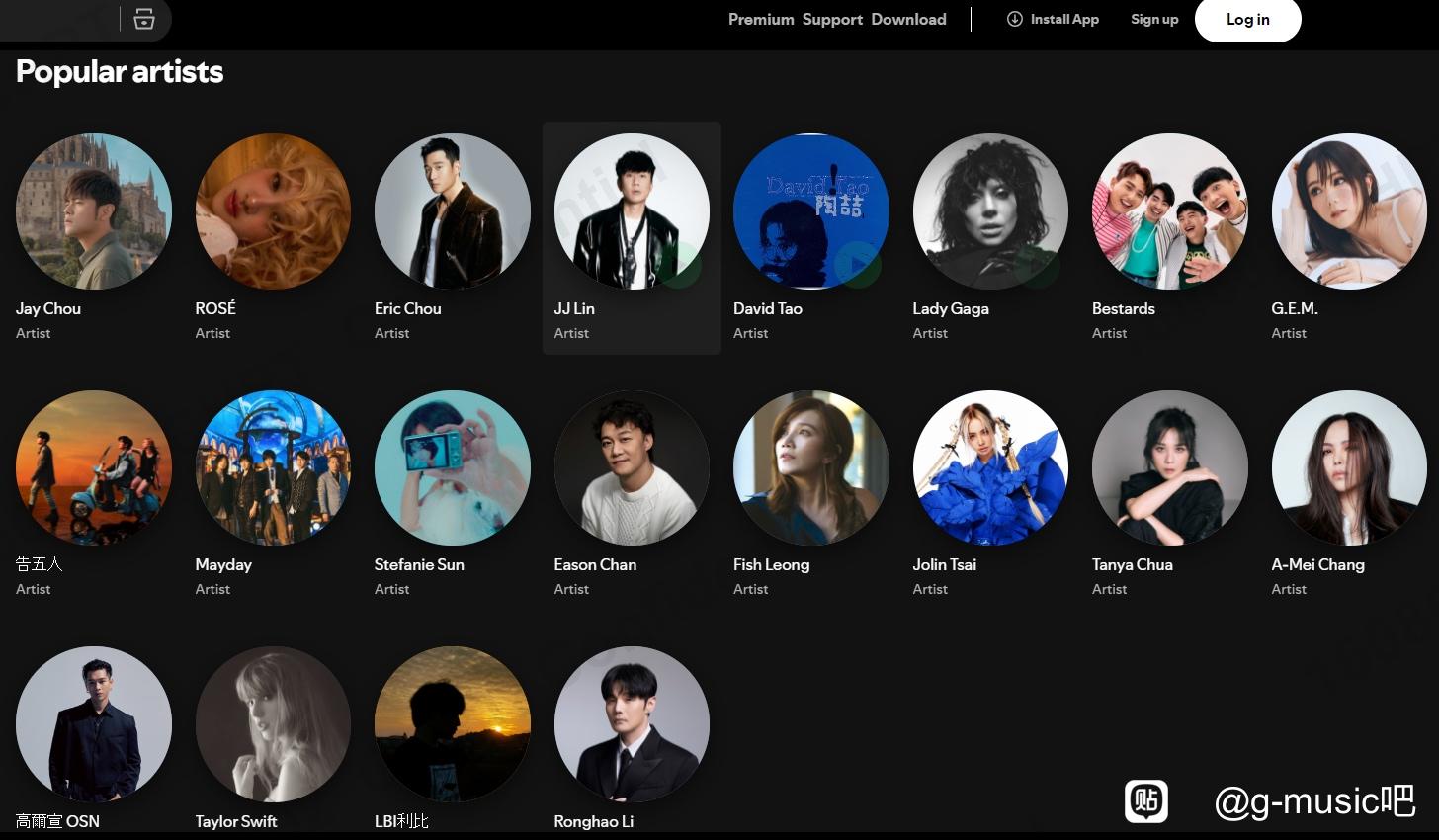Click the Jay Chou name link
Viewport: 1439px width, 840px height.
pos(48,308)
